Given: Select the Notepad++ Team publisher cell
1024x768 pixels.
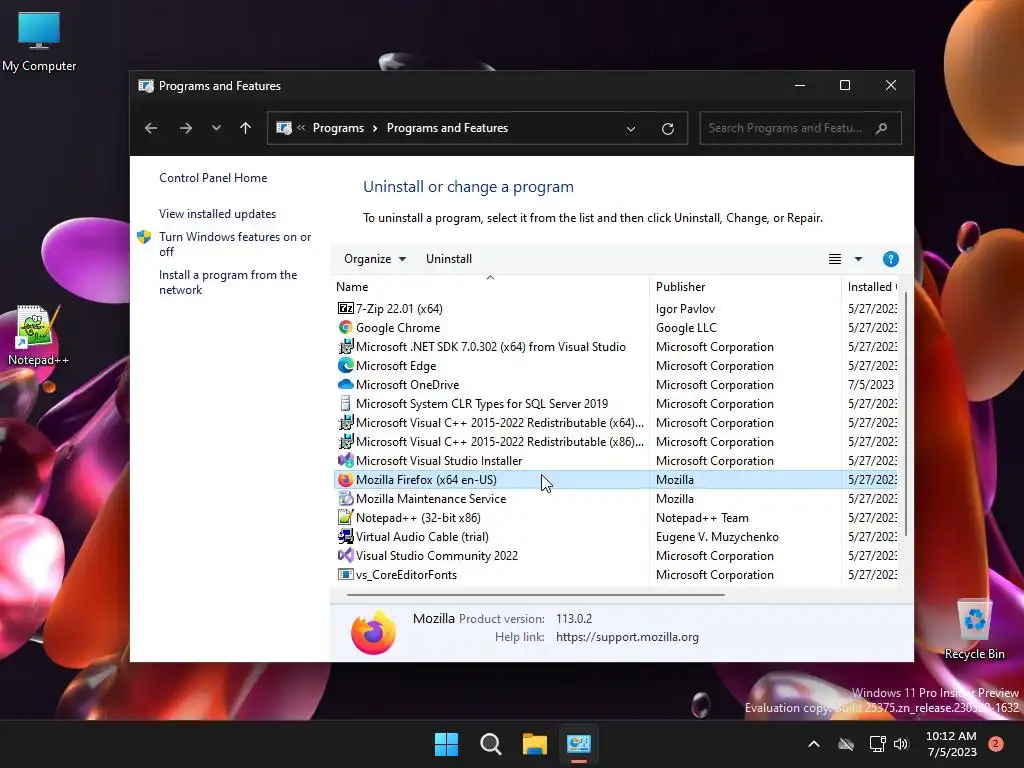Looking at the screenshot, I should coord(702,518).
